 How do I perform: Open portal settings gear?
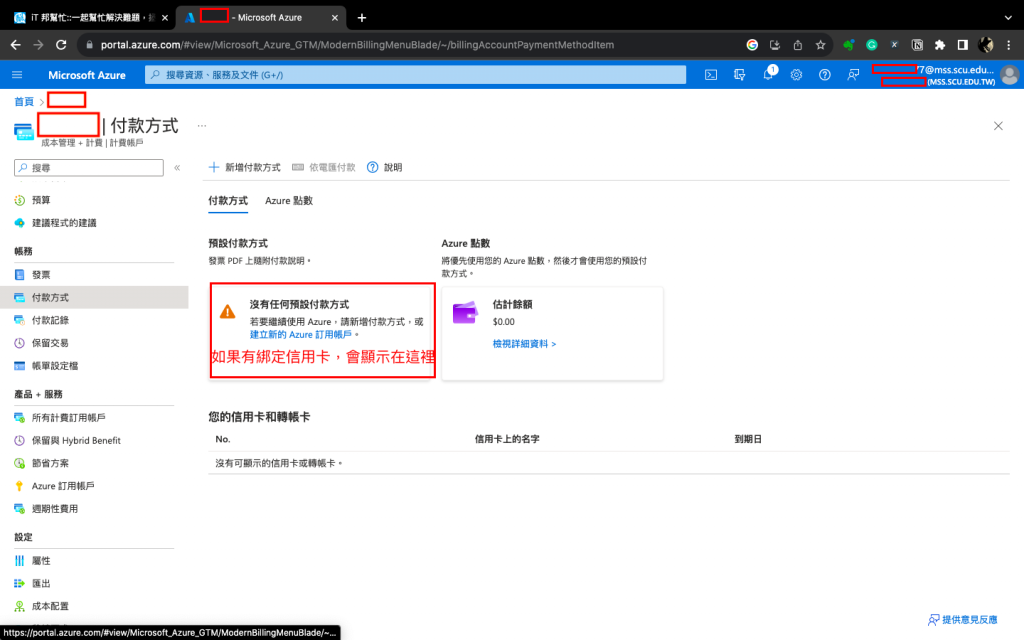click(796, 75)
